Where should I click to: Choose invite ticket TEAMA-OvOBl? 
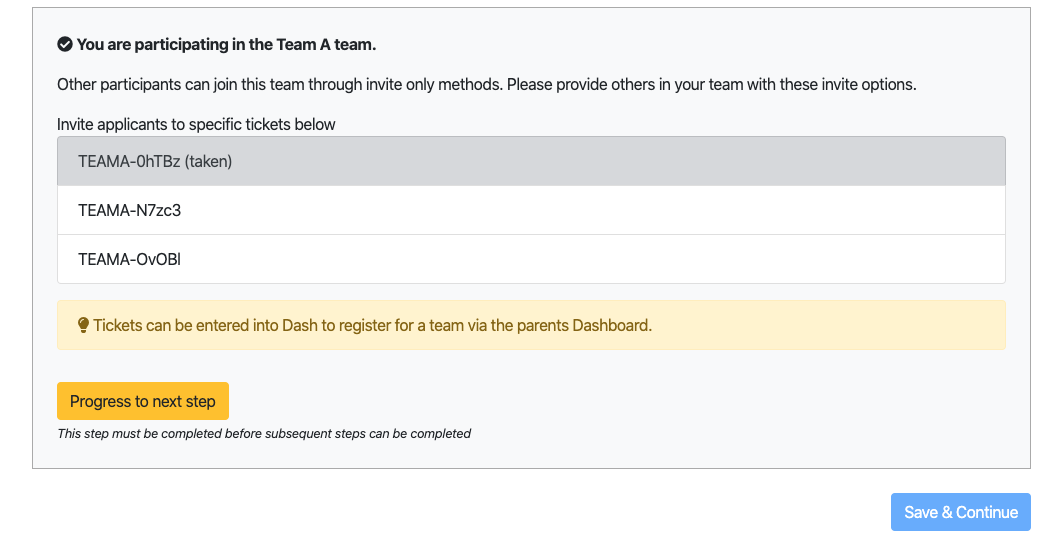coord(531,260)
